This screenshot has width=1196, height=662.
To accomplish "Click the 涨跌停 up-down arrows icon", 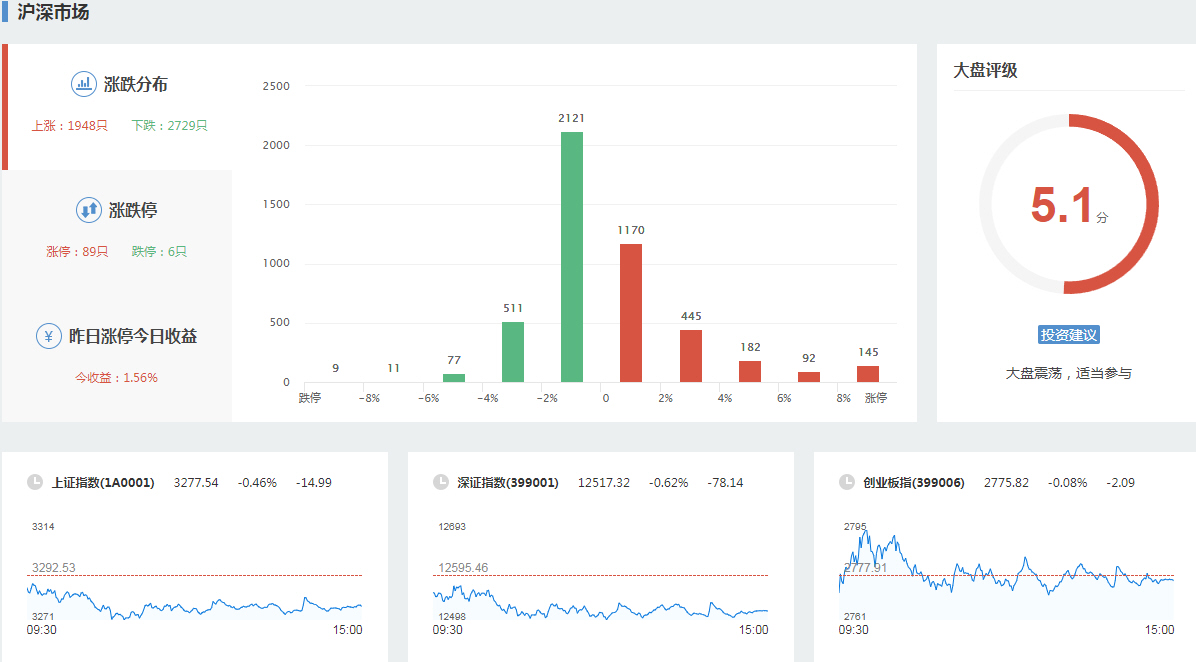I will tap(89, 210).
